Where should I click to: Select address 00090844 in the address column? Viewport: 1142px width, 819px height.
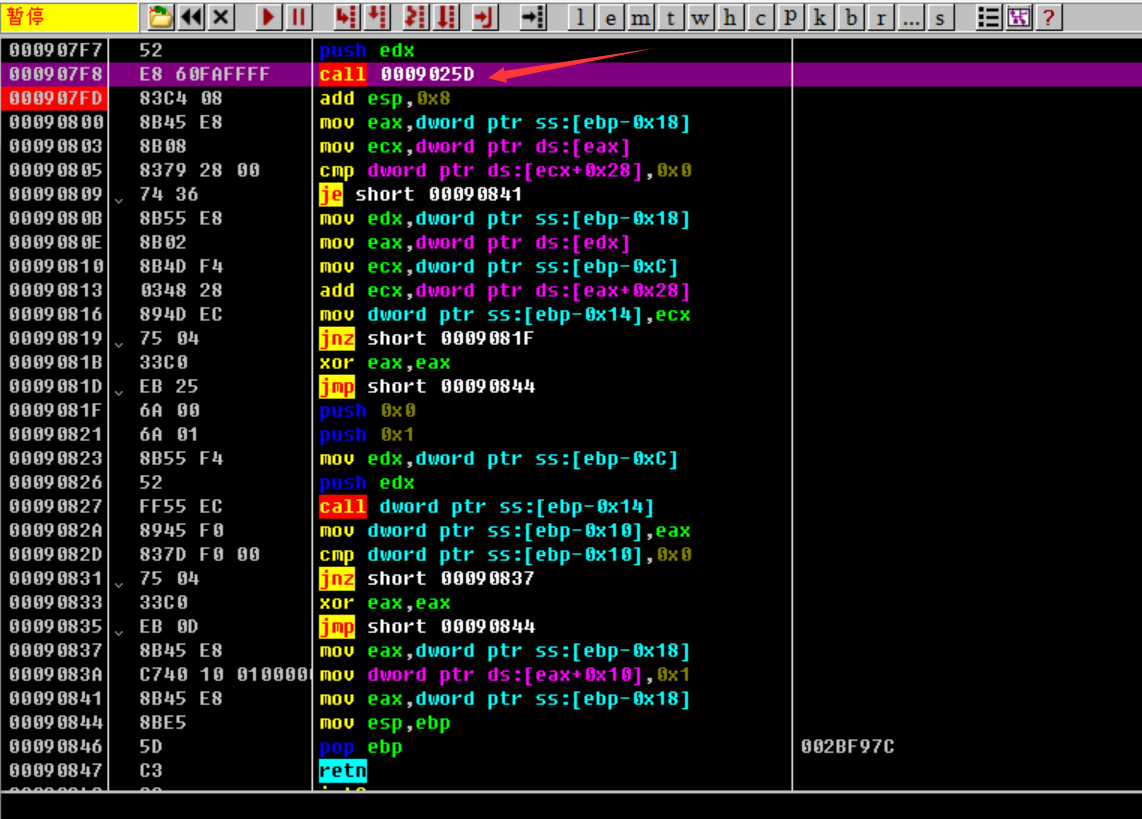(x=55, y=723)
